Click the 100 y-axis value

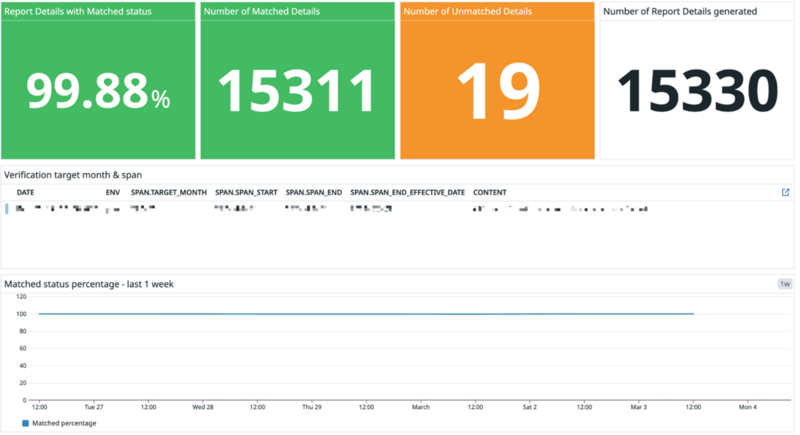pos(21,314)
